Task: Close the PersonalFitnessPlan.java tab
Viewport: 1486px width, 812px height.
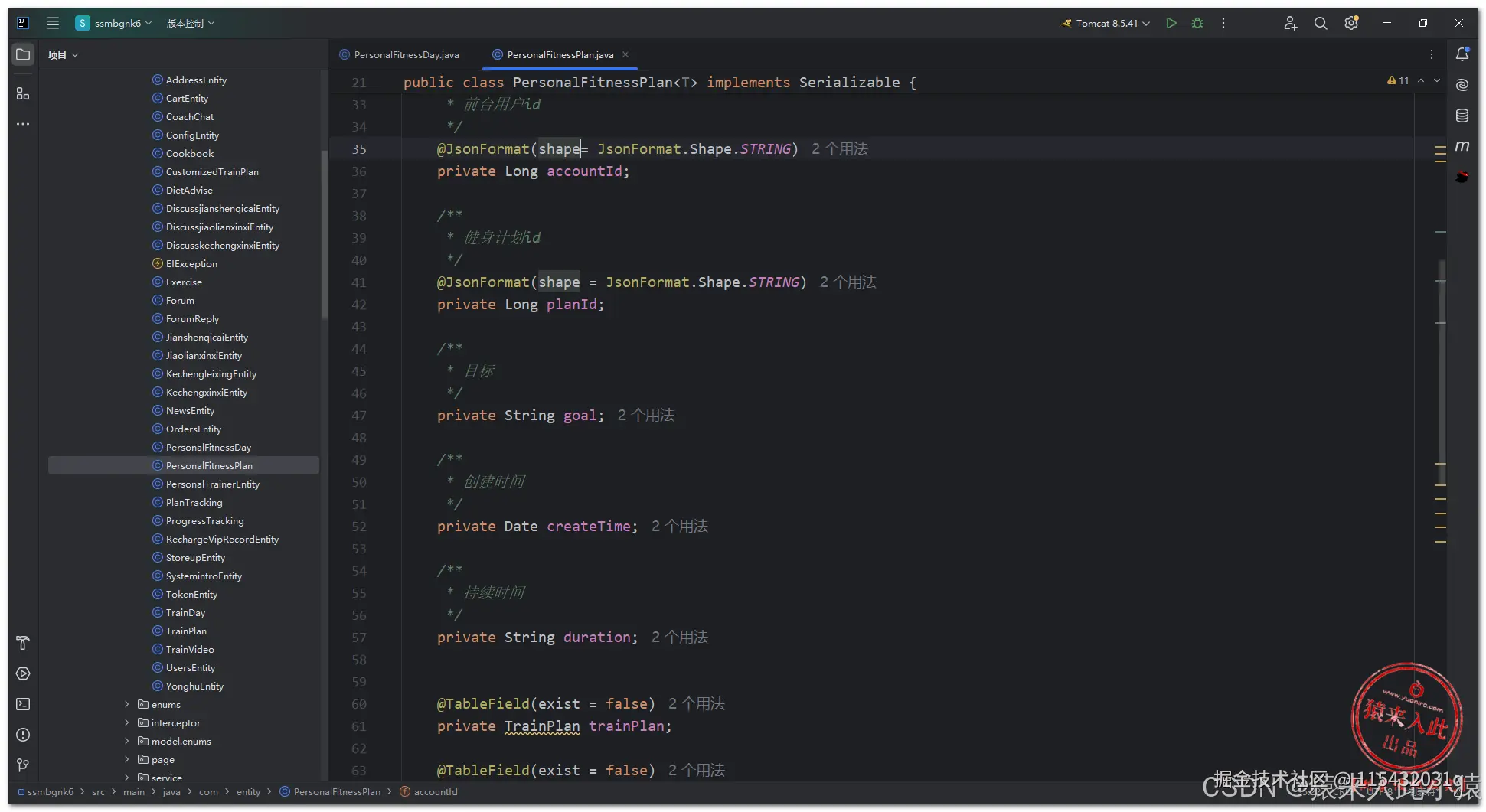Action: [x=625, y=54]
